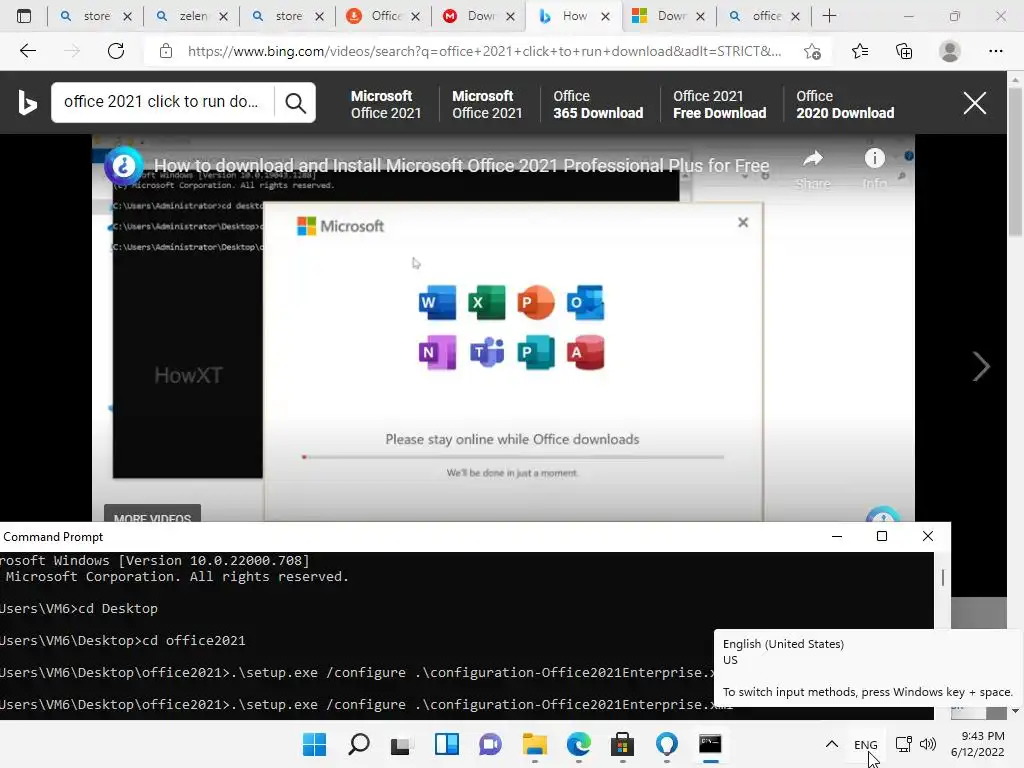Open Task View on the taskbar
1024x768 pixels.
[402, 744]
